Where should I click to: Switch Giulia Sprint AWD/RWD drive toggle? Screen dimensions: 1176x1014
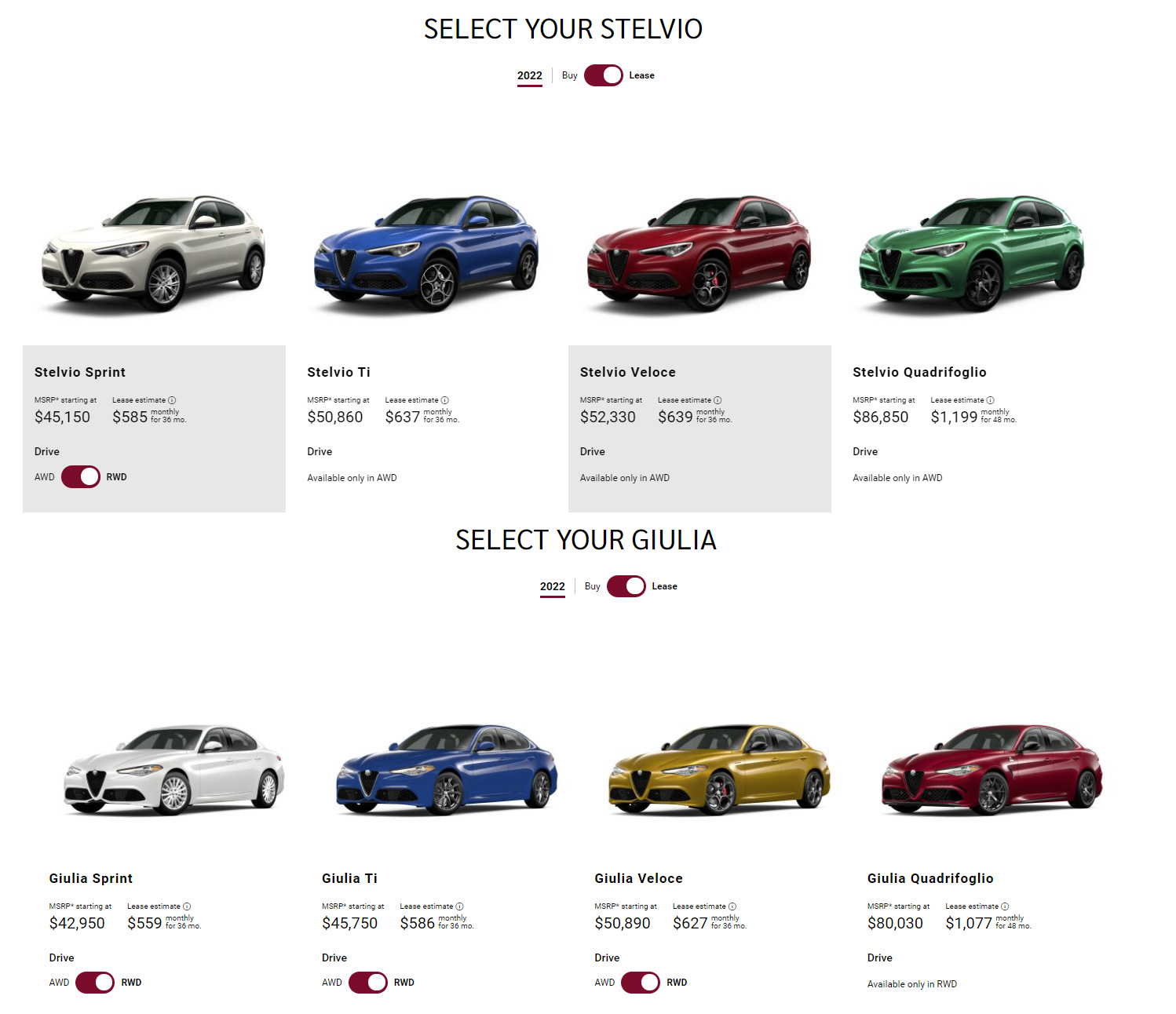click(x=95, y=983)
